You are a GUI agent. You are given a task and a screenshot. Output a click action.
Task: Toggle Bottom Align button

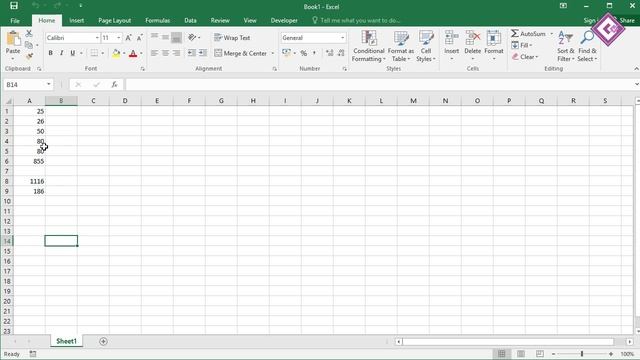176,38
